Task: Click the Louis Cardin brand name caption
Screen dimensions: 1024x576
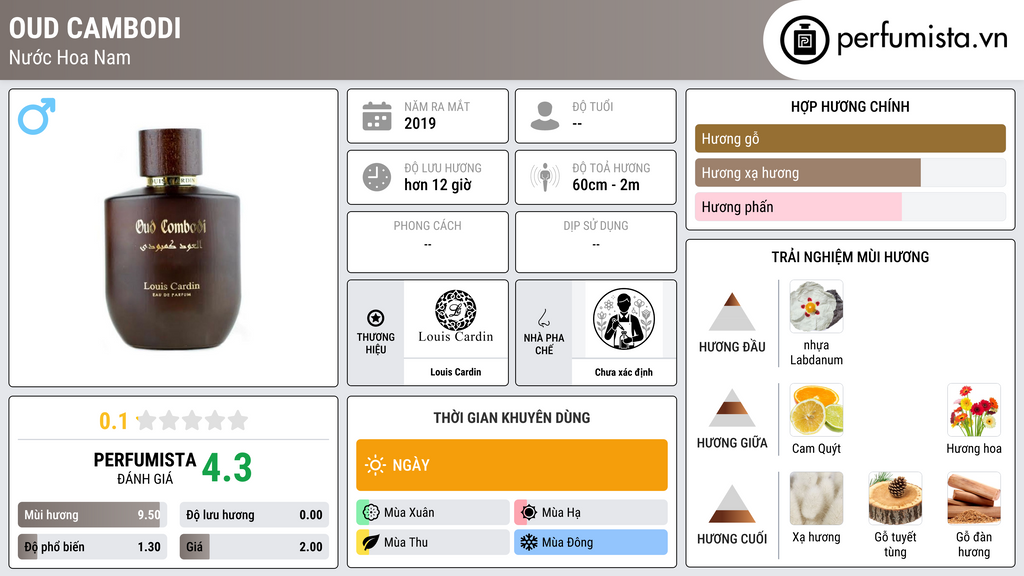Action: coord(456,372)
